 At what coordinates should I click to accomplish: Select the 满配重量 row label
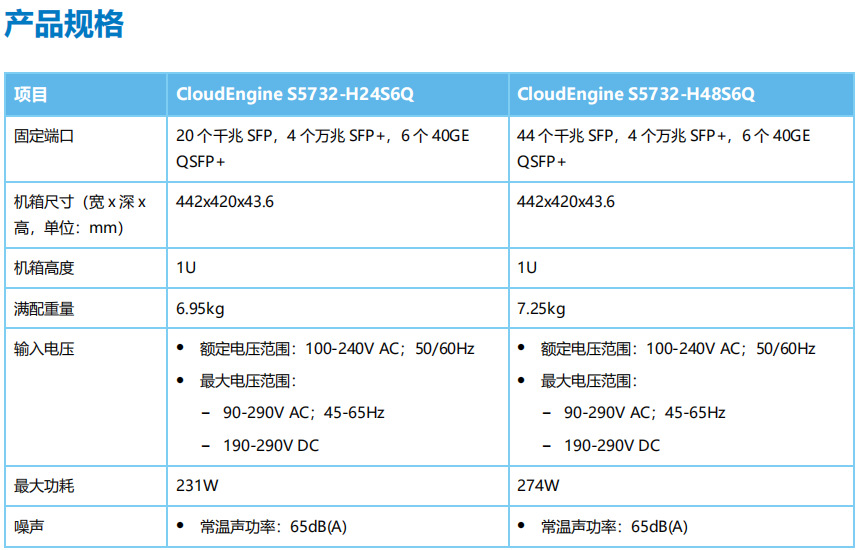coord(44,309)
